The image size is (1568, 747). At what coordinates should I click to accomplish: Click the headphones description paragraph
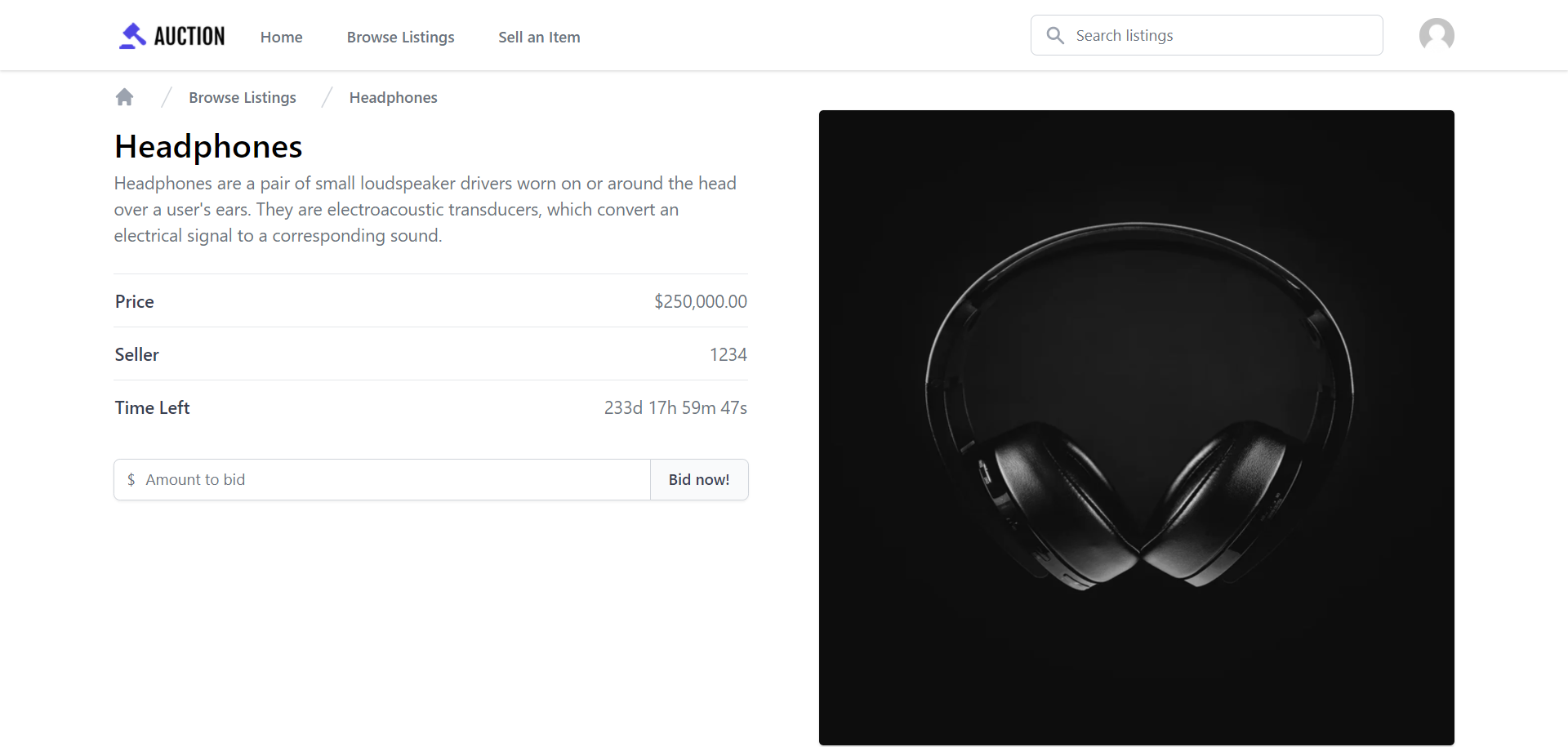pos(425,210)
